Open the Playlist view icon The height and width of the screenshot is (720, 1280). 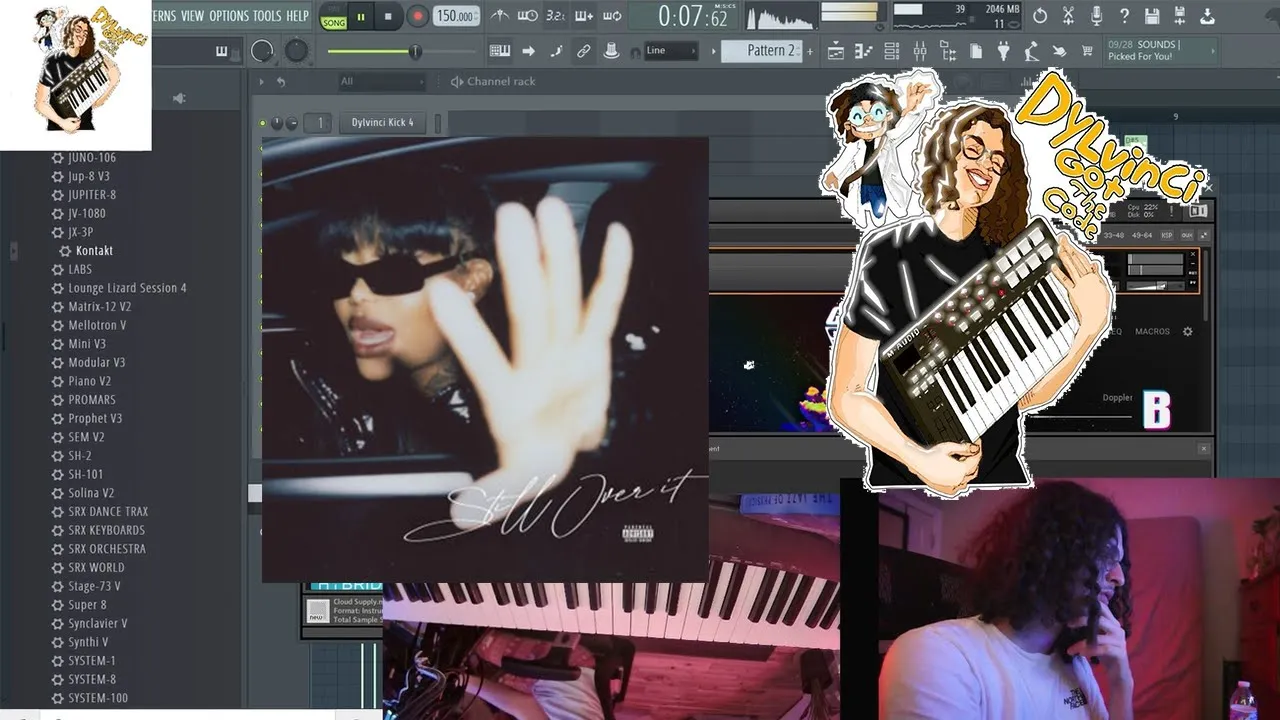836,51
